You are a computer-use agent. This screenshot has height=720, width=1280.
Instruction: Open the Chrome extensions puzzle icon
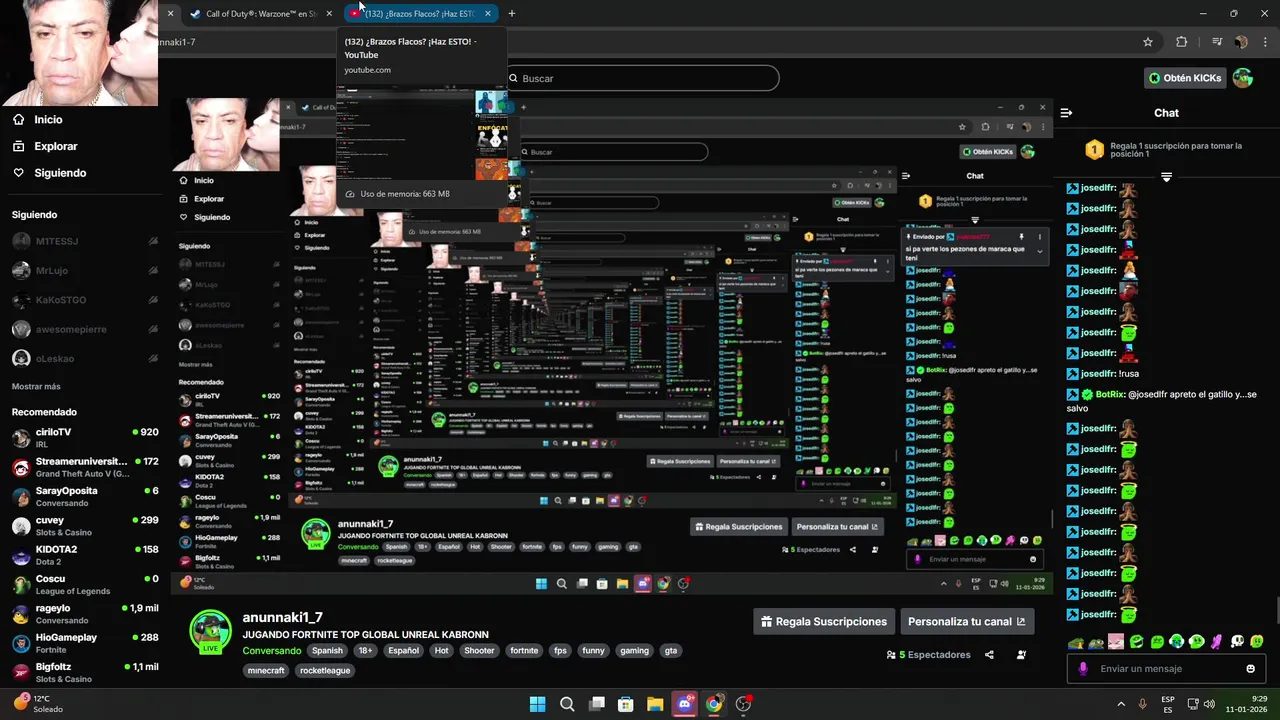click(1182, 42)
